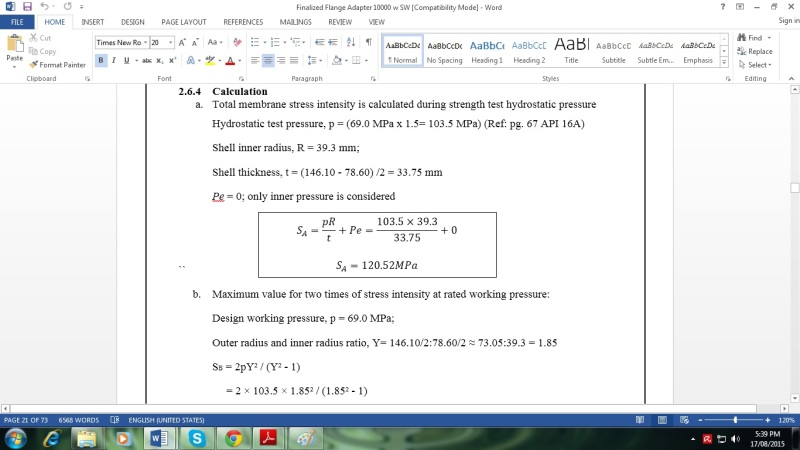Open the Font dialog launcher
The image size is (800, 450).
click(241, 79)
